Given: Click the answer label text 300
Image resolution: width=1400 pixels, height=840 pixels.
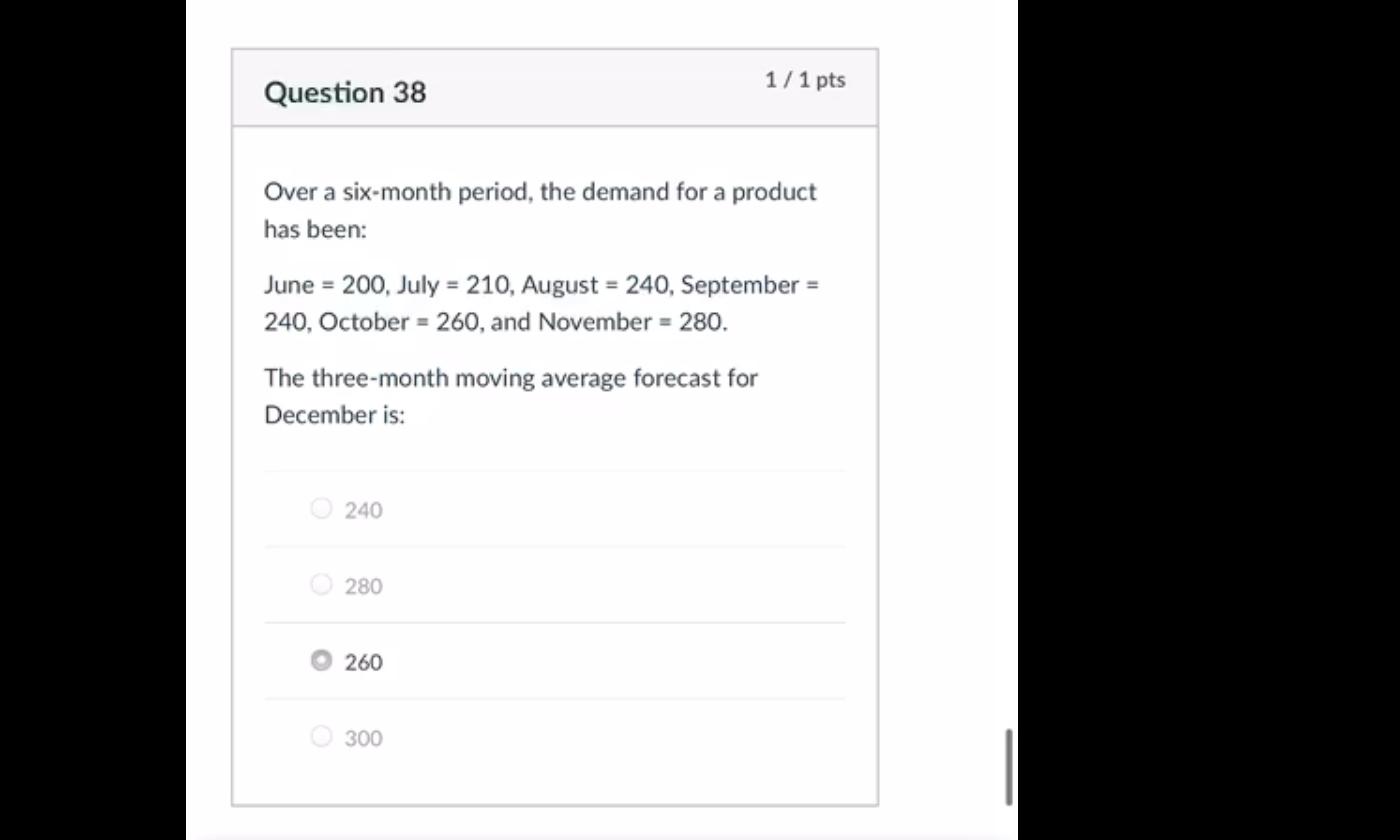Looking at the screenshot, I should tap(362, 738).
